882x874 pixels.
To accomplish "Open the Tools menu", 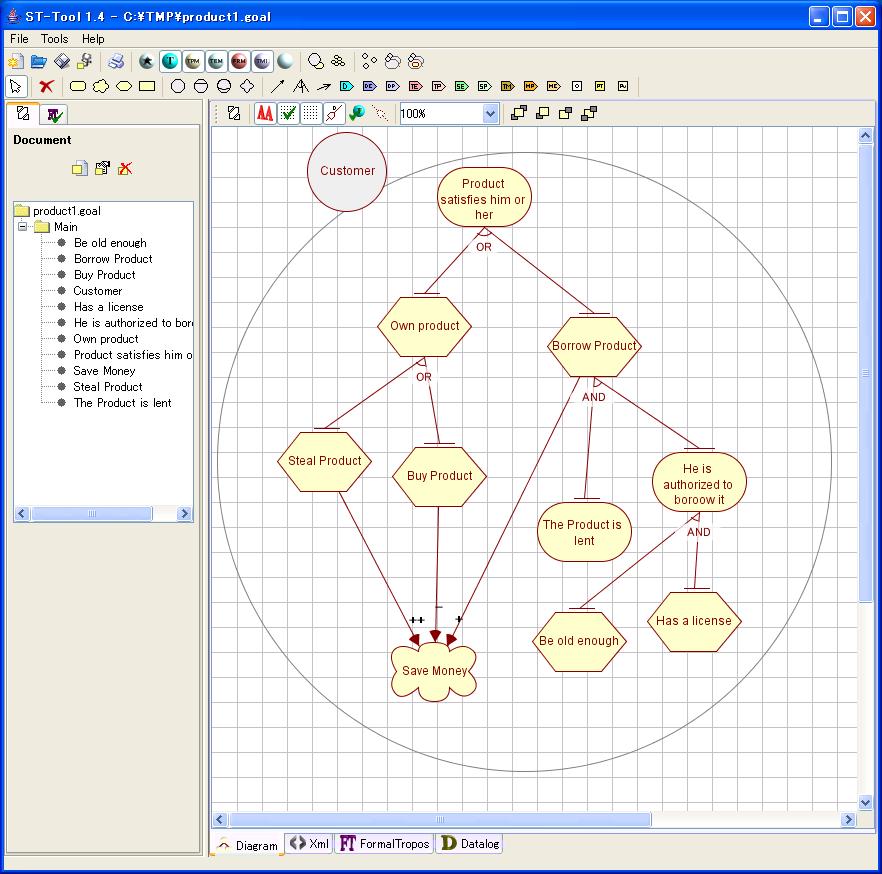I will click(x=55, y=39).
